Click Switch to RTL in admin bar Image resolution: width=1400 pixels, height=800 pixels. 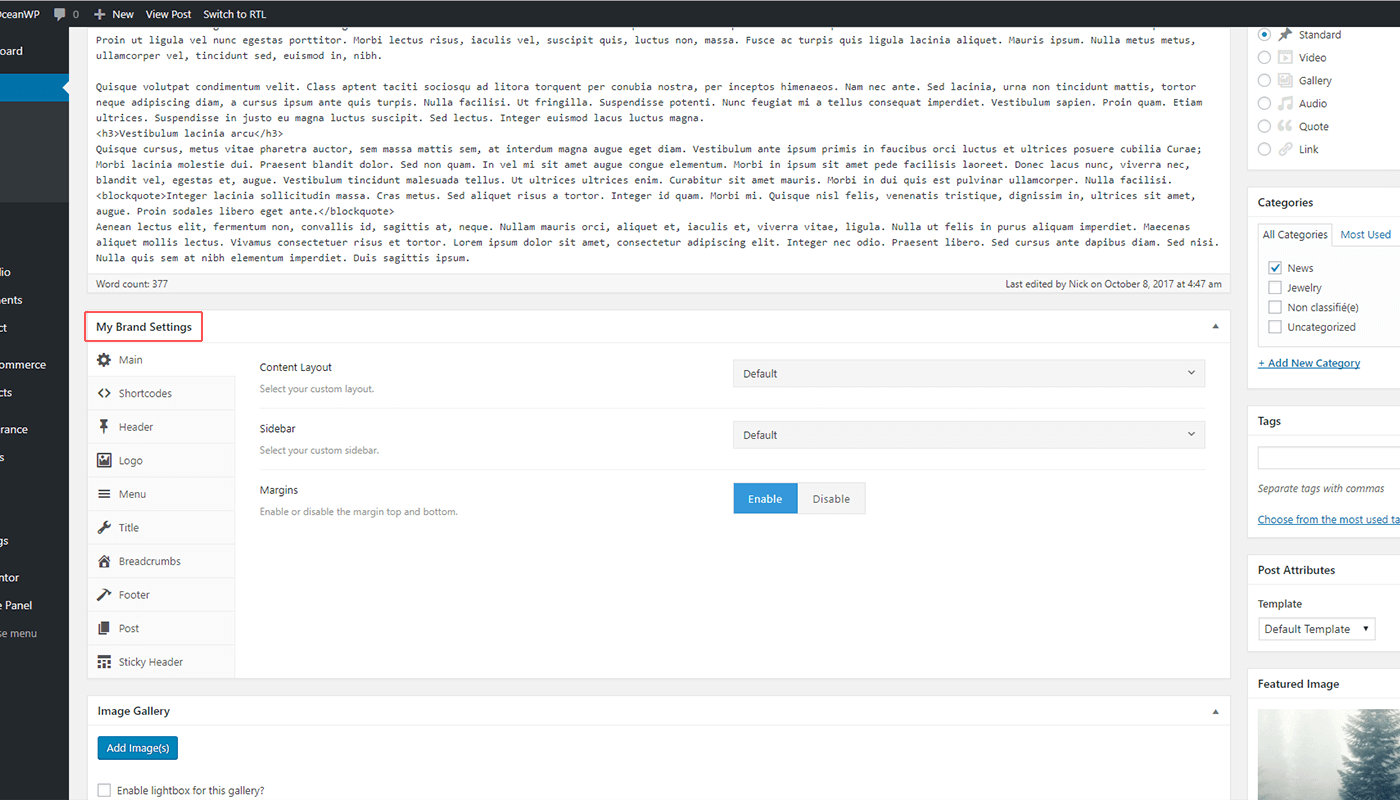coord(234,14)
